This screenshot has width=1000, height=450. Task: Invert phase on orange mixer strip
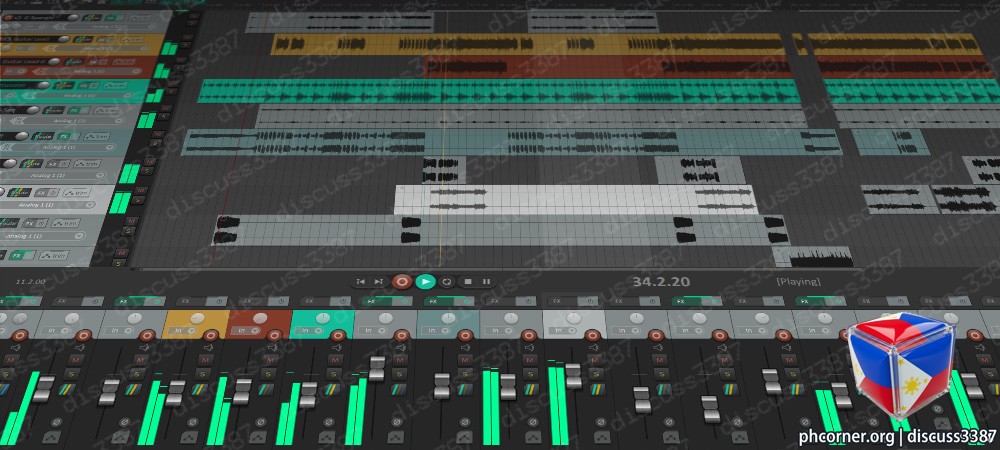pos(193,422)
